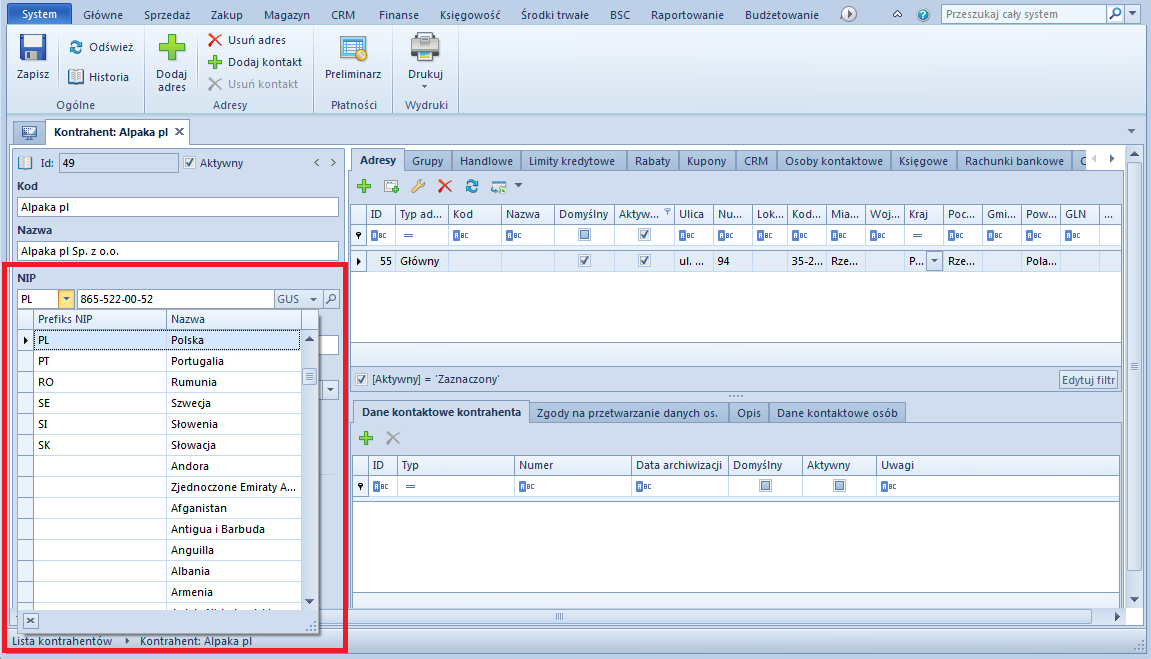
Task: Refresh the Adresy list
Action: point(472,186)
